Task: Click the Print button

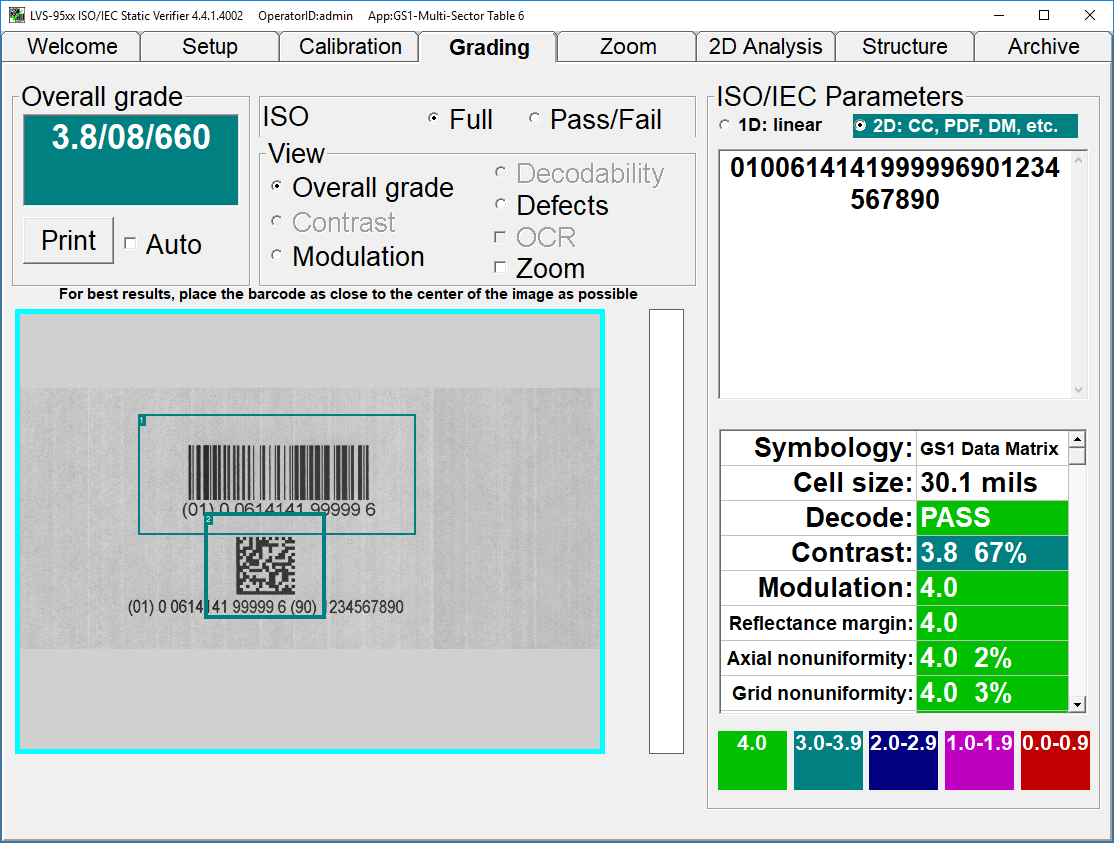Action: click(68, 241)
